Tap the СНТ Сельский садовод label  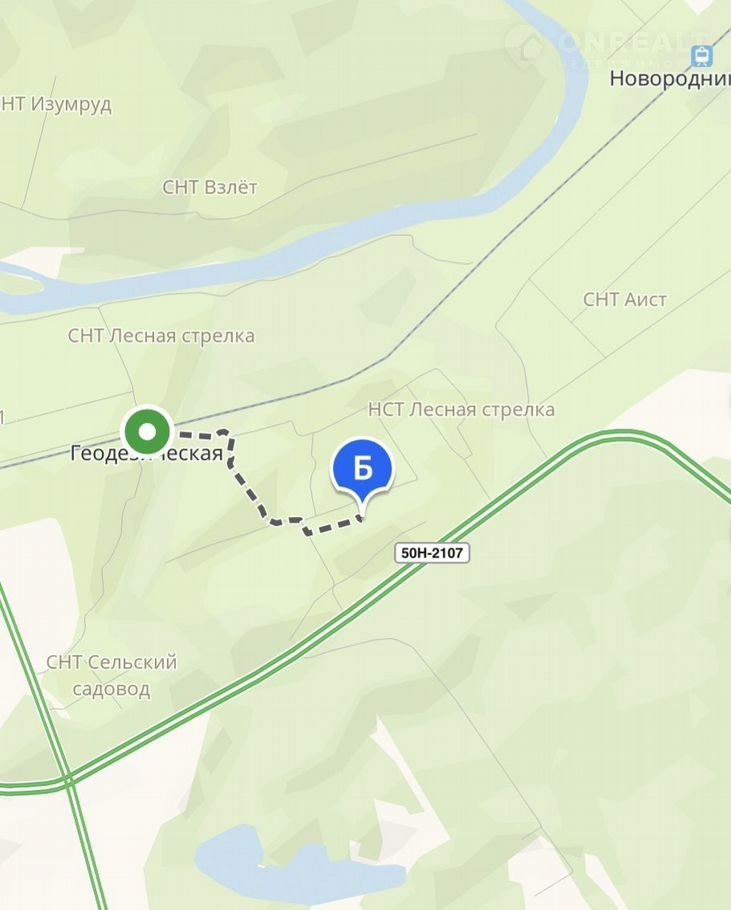click(x=111, y=675)
